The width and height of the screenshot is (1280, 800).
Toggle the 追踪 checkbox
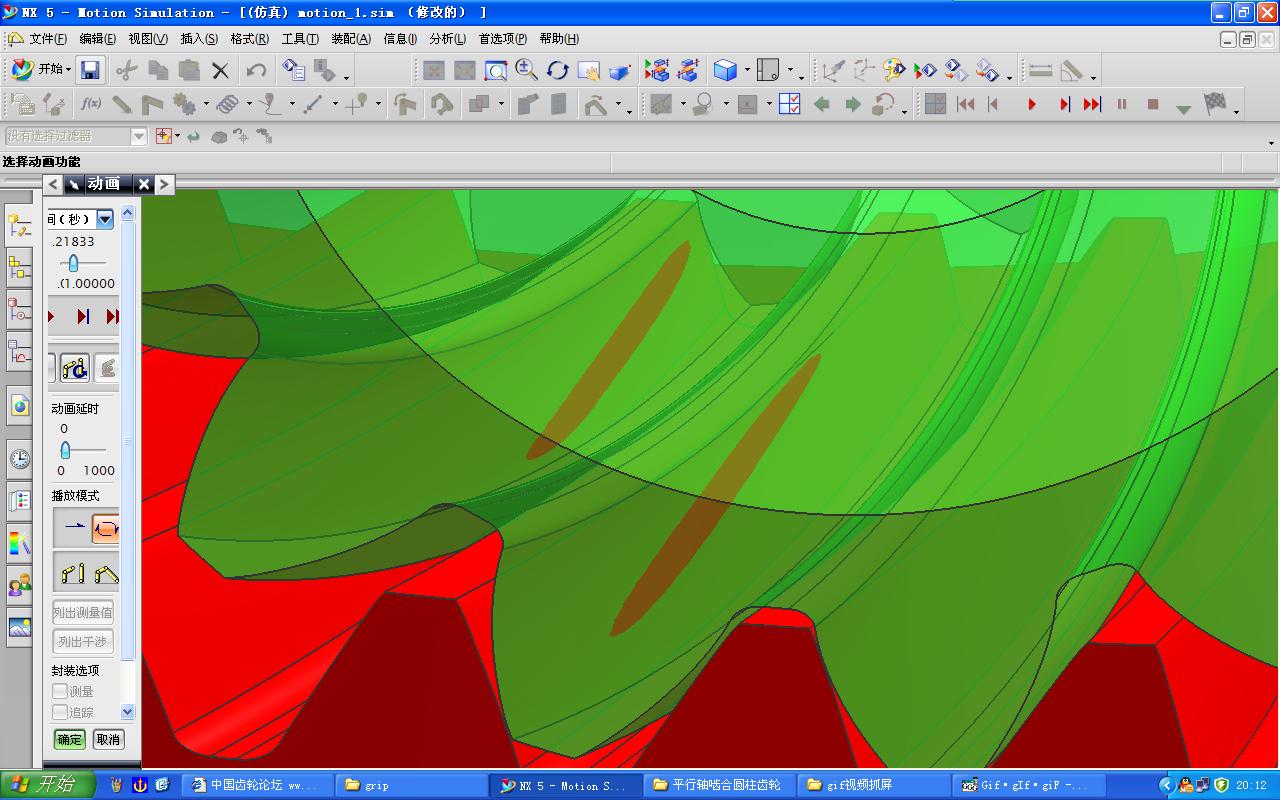(60, 712)
